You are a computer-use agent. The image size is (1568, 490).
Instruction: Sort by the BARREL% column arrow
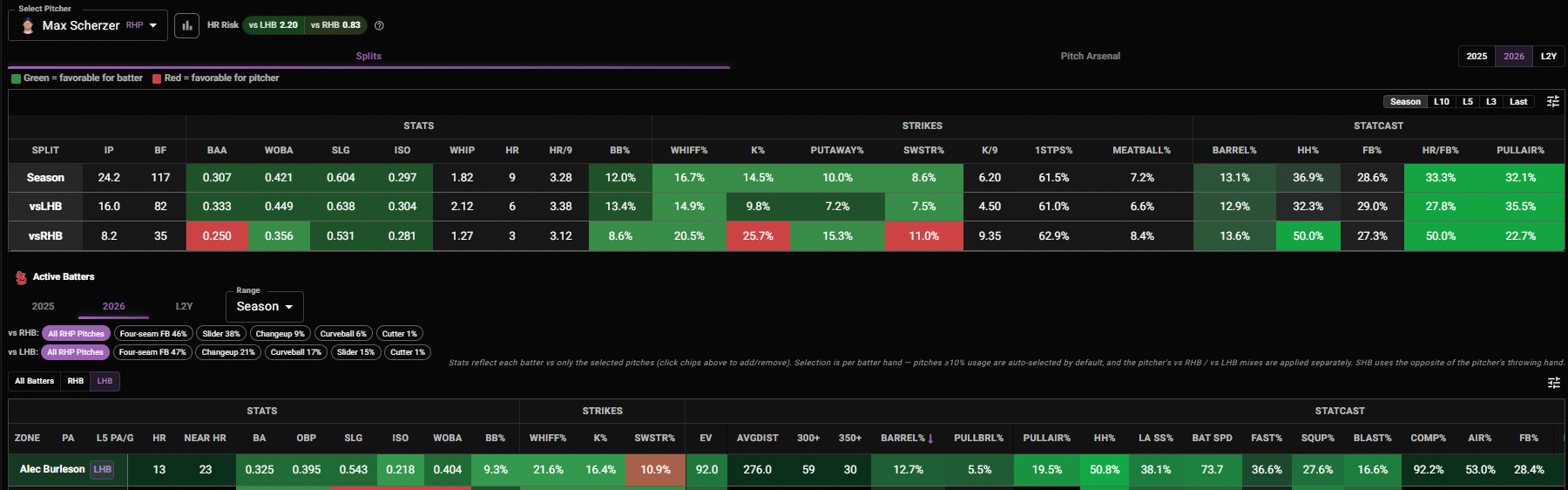click(930, 439)
